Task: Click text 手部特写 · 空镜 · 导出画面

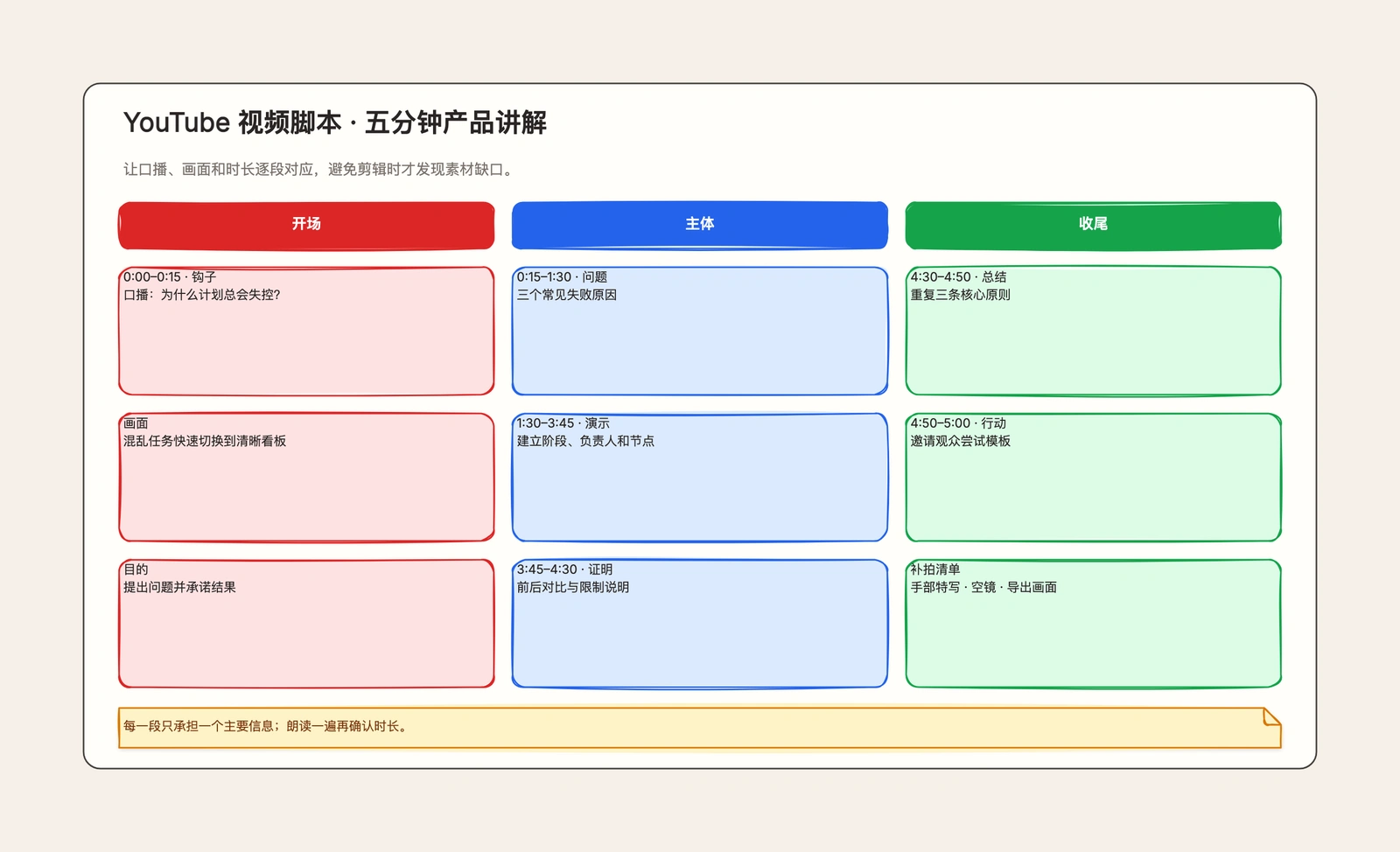Action: click(x=983, y=587)
